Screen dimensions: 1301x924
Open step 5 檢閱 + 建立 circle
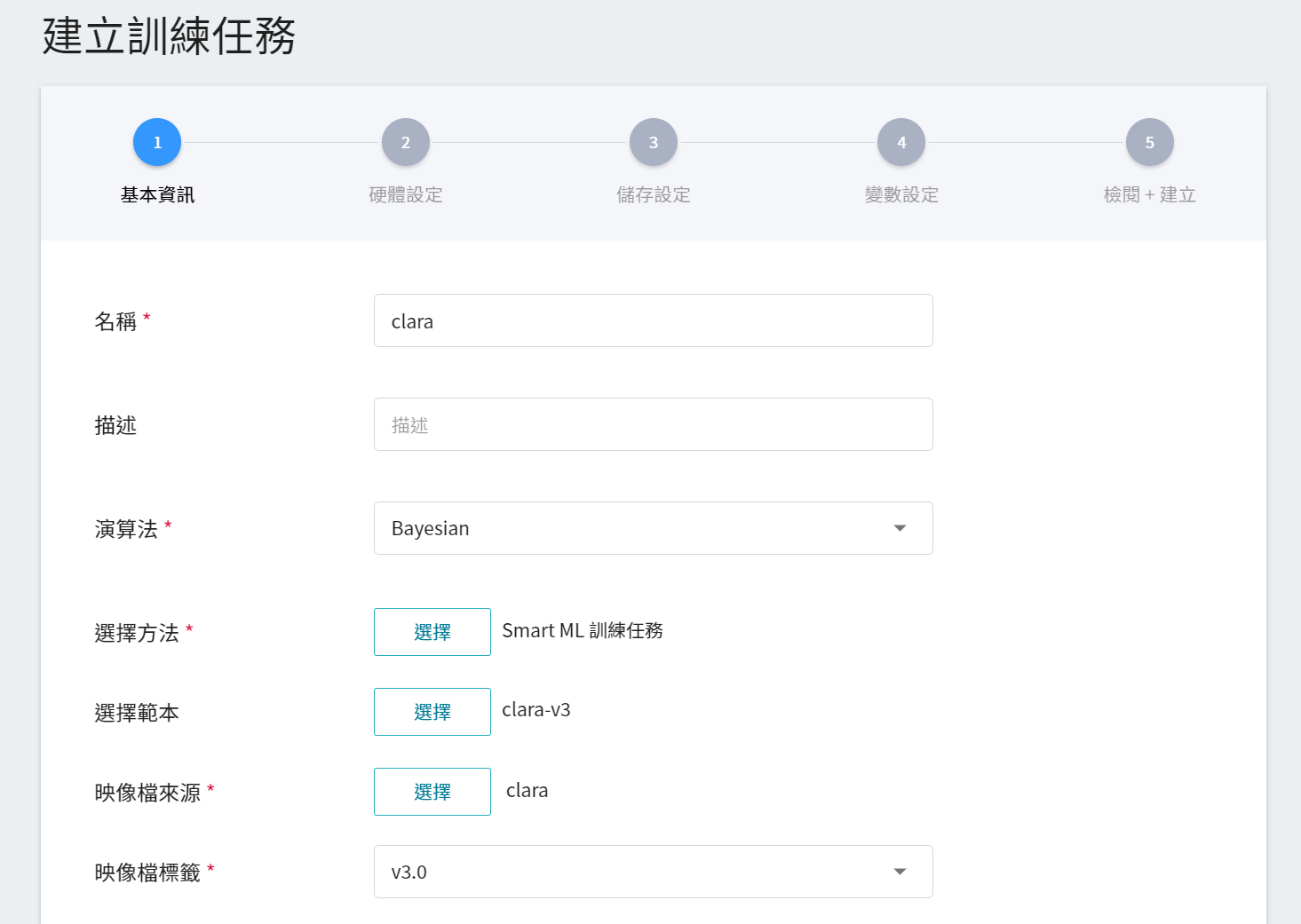click(1149, 142)
